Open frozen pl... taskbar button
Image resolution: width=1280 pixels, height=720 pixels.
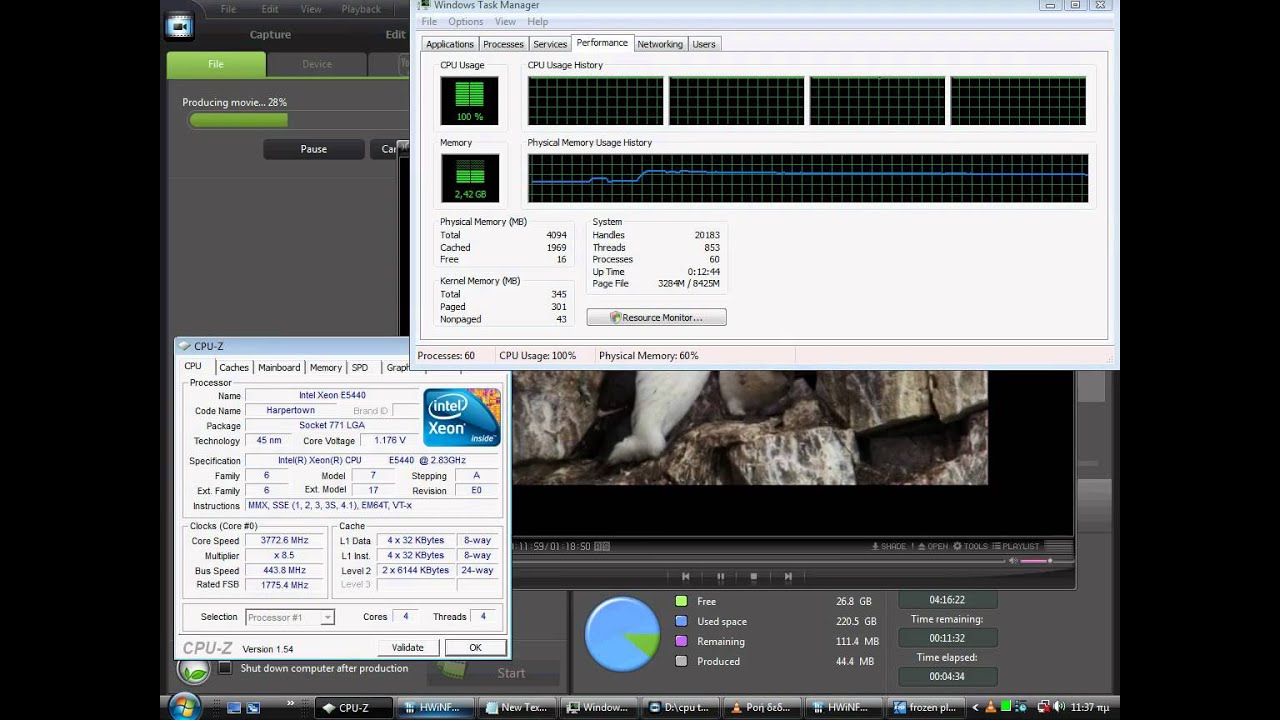pyautogui.click(x=924, y=707)
